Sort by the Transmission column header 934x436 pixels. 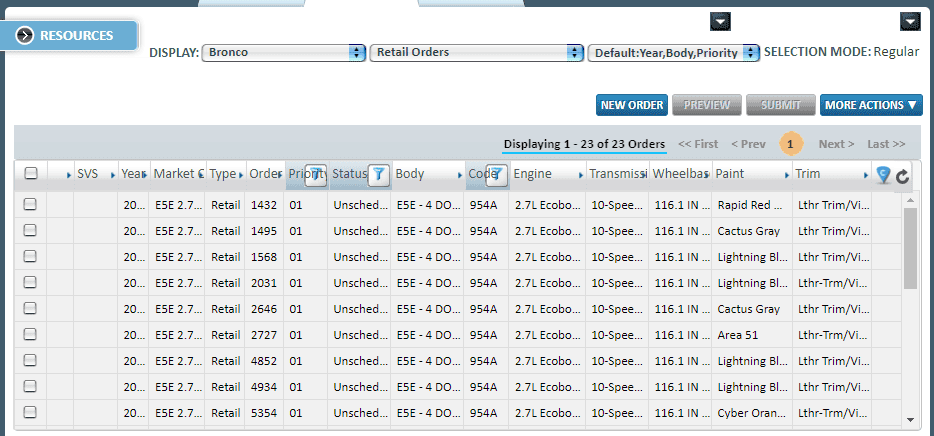(x=617, y=174)
